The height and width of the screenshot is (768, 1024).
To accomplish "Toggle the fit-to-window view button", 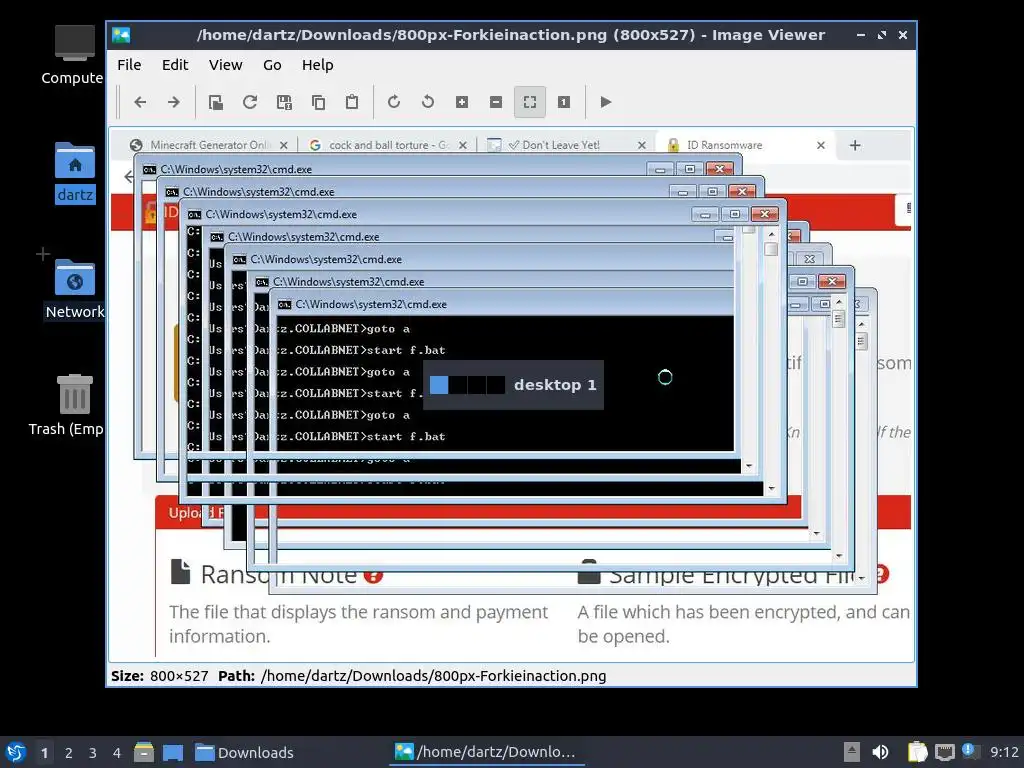I will [x=530, y=102].
